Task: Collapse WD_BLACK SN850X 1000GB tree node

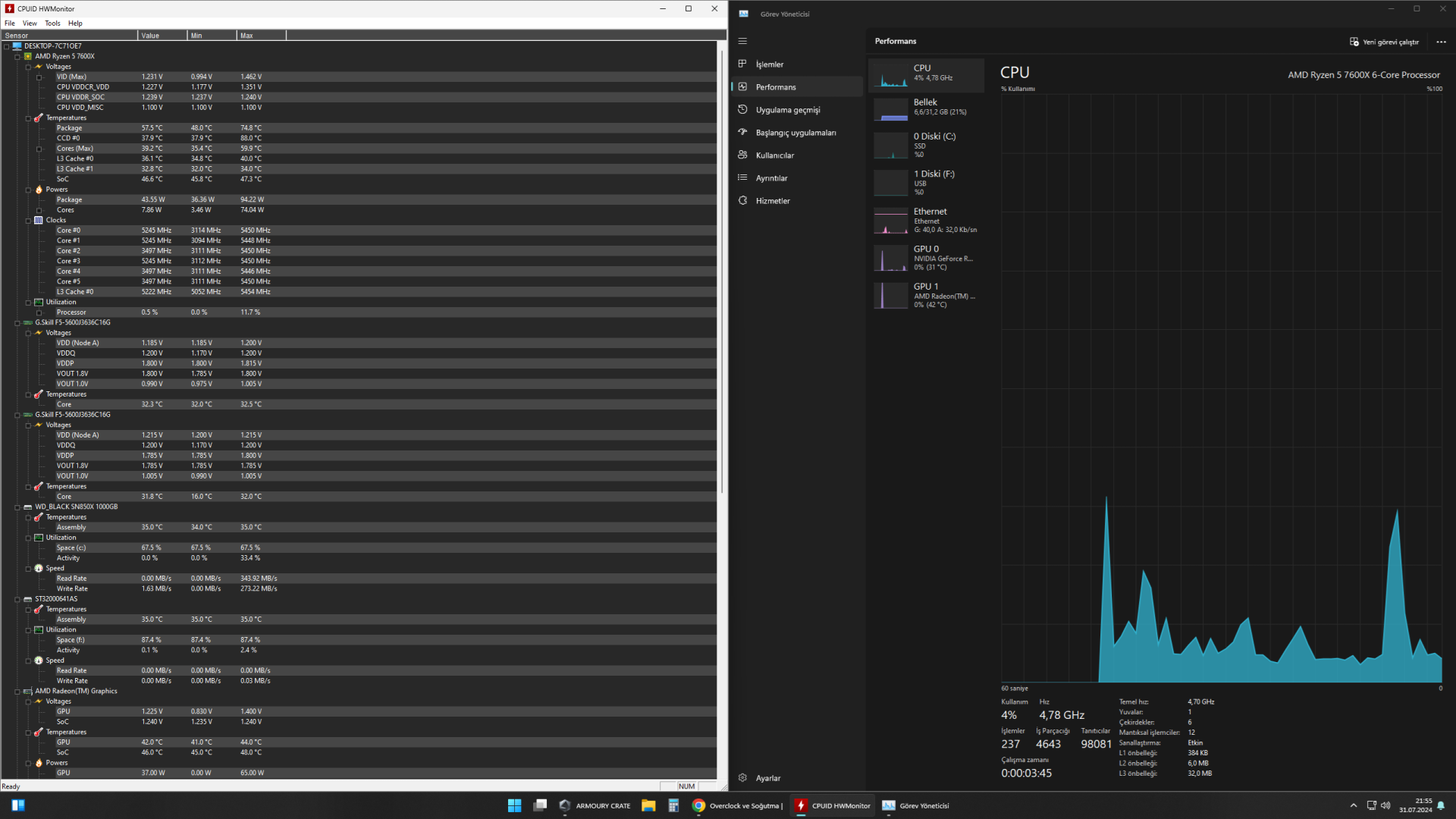Action: tap(17, 507)
